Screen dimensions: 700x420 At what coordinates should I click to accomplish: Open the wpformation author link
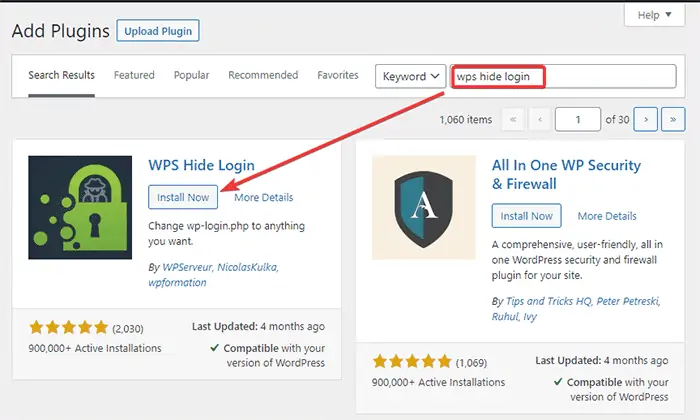tap(177, 283)
